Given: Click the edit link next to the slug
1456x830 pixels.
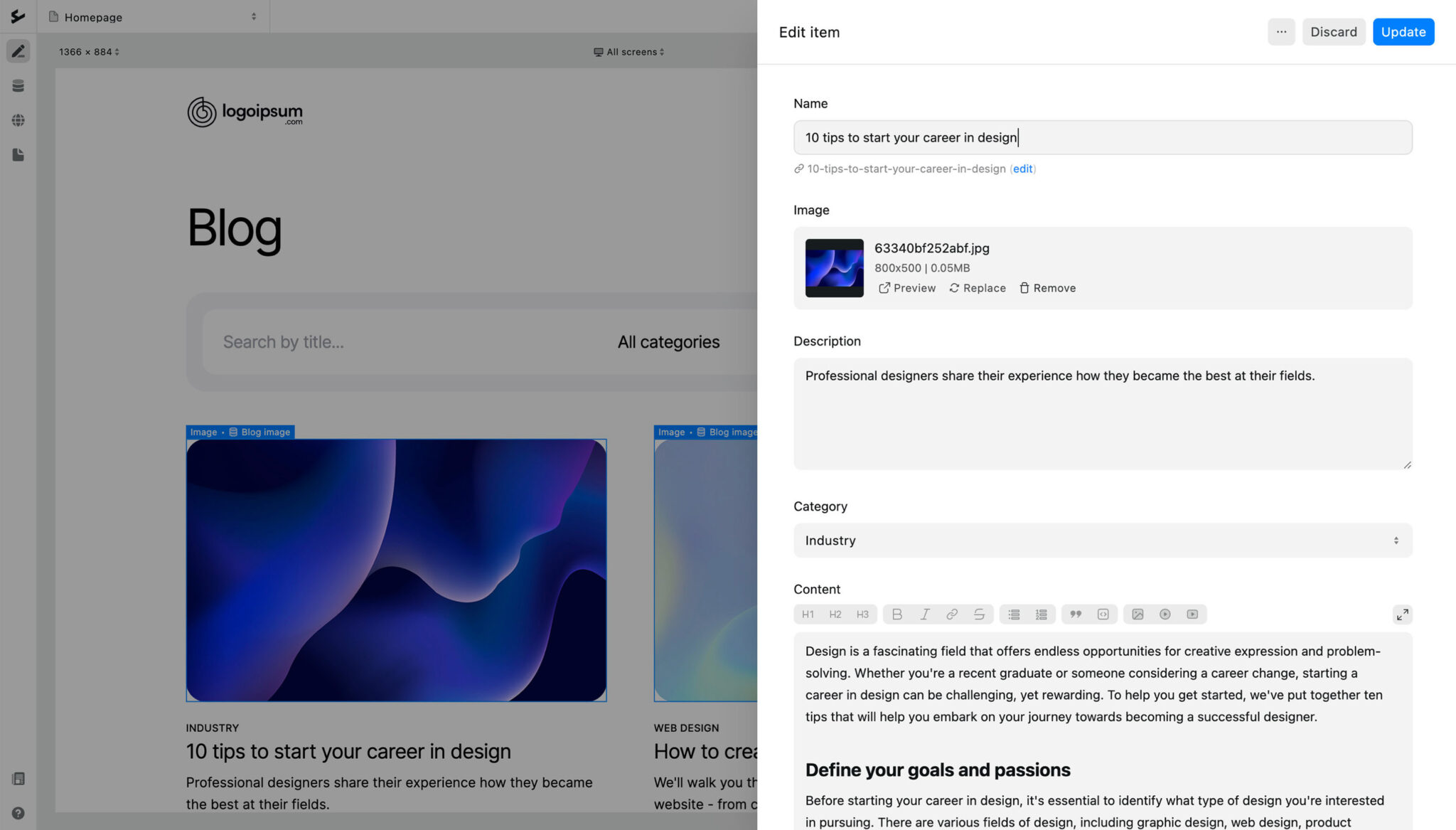Looking at the screenshot, I should (x=1022, y=169).
